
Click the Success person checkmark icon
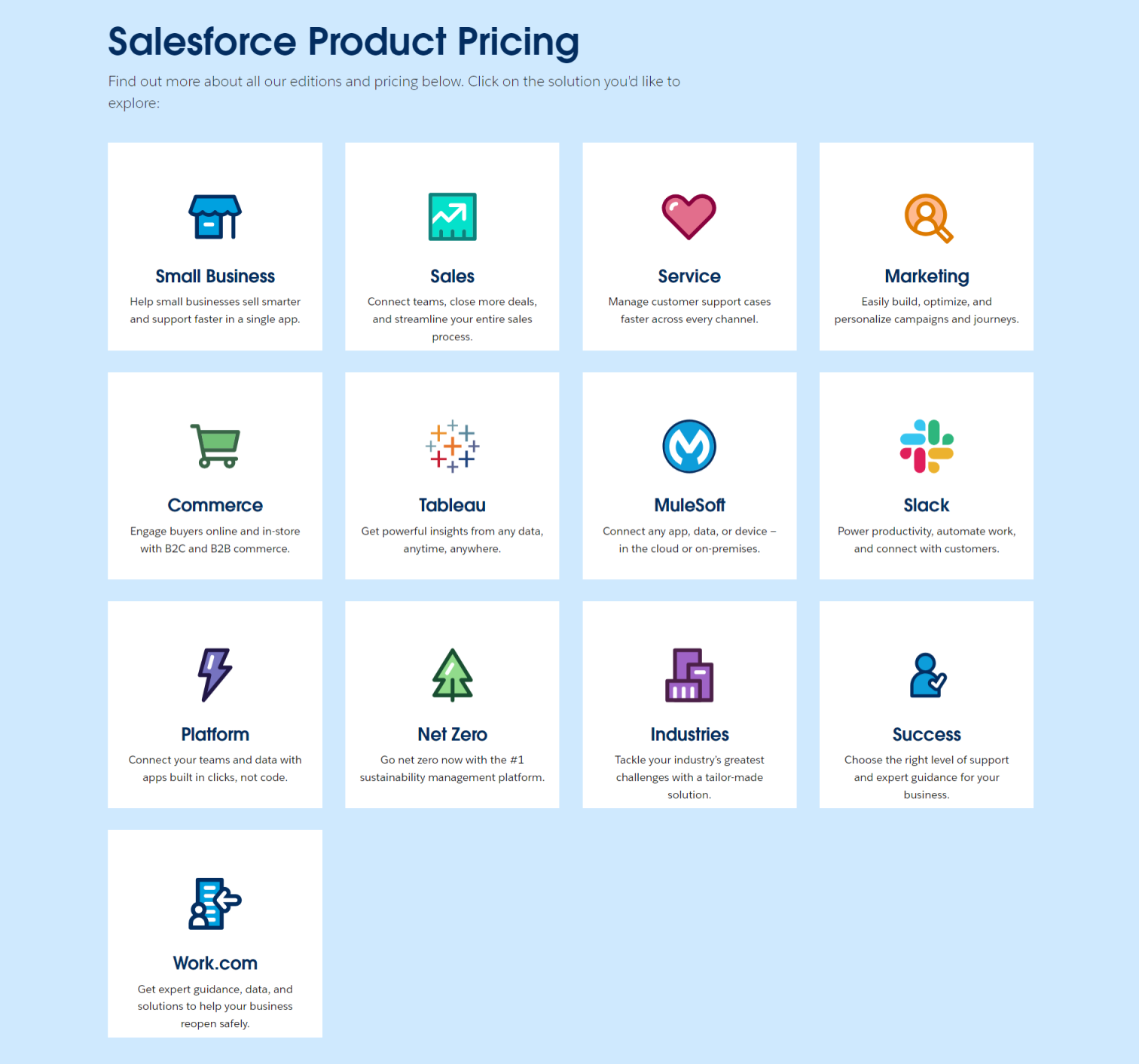coord(927,675)
